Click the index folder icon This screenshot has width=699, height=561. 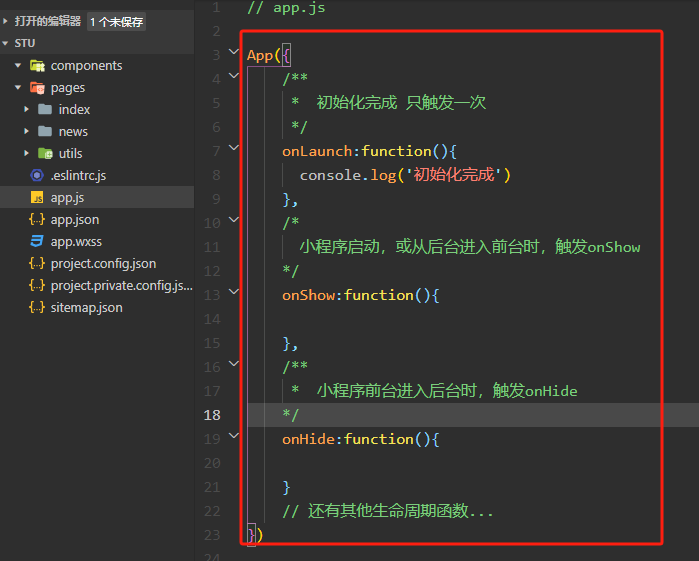45,109
